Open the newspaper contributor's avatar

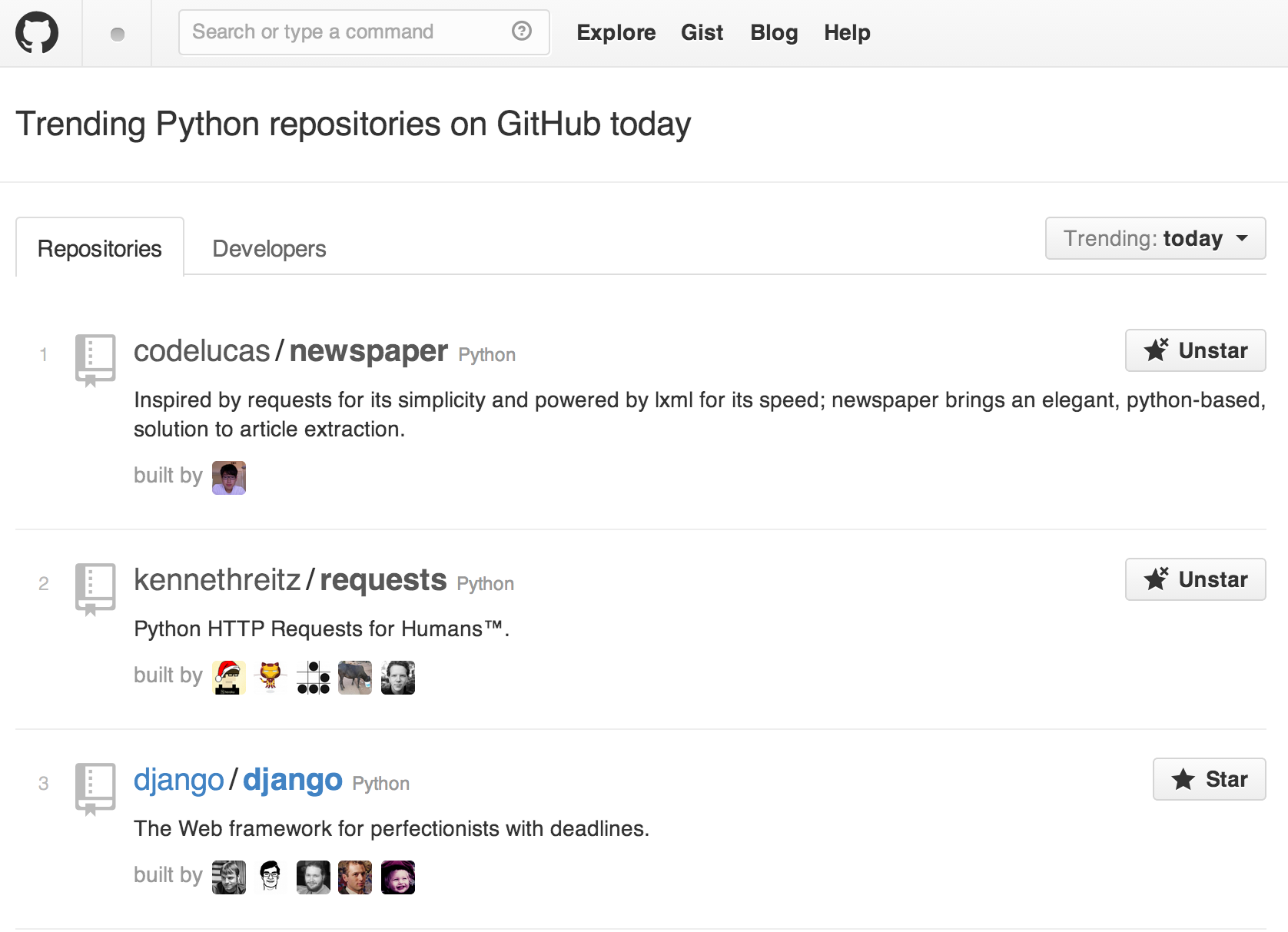coord(229,478)
